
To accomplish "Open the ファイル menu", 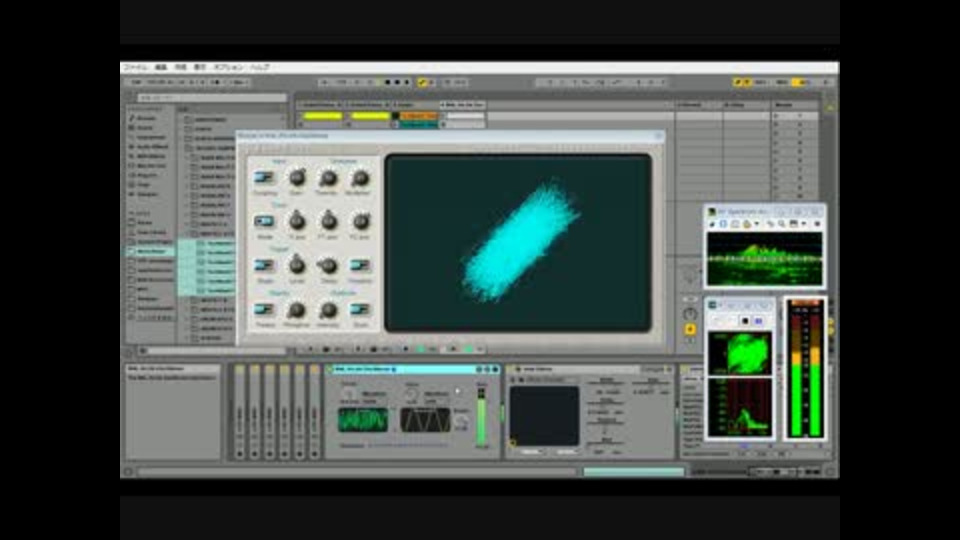I will [135, 67].
